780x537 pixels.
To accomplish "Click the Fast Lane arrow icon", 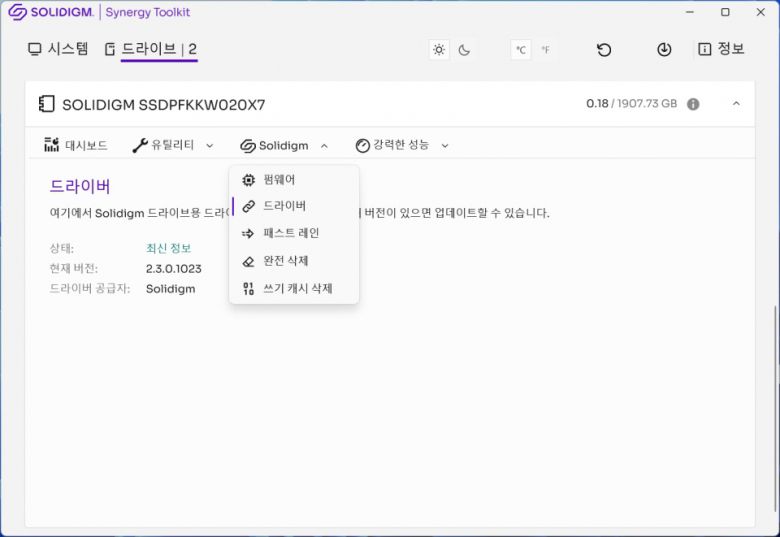I will (x=248, y=233).
